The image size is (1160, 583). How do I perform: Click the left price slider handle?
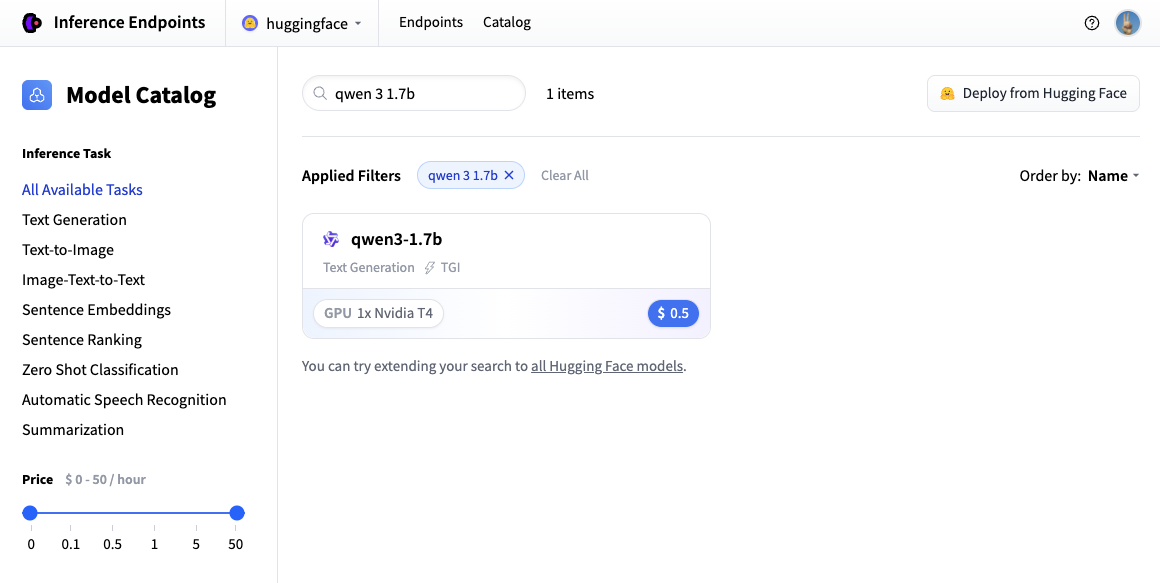tap(30, 513)
